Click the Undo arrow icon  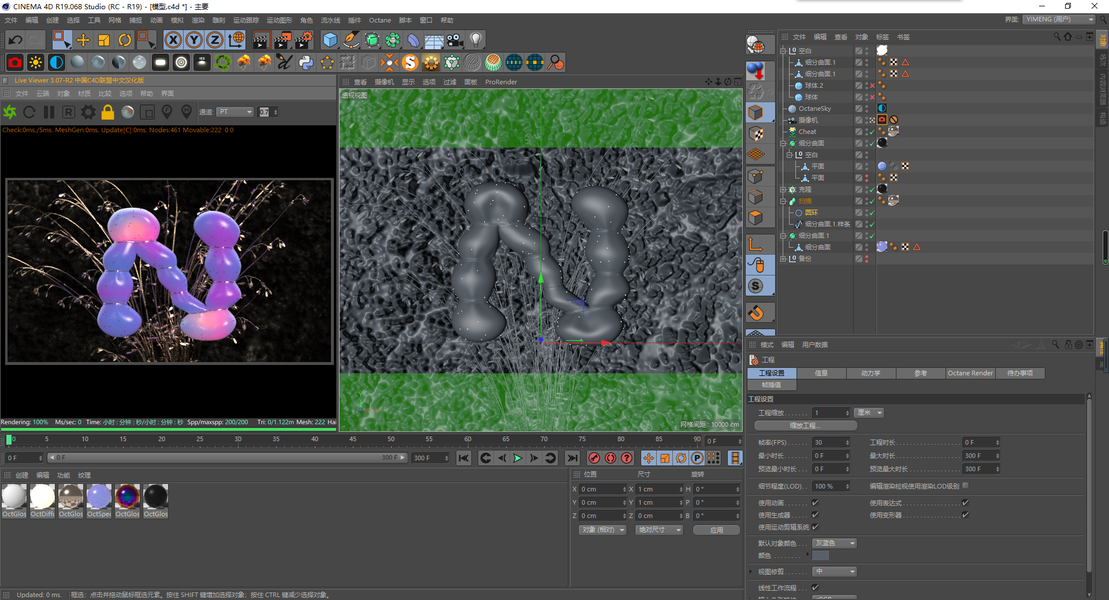point(15,40)
